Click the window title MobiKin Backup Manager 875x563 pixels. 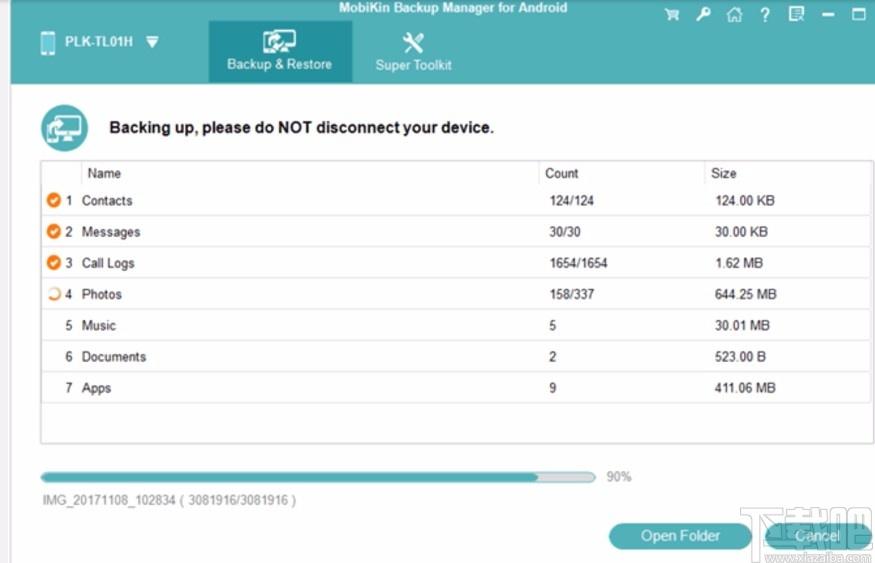pos(453,8)
